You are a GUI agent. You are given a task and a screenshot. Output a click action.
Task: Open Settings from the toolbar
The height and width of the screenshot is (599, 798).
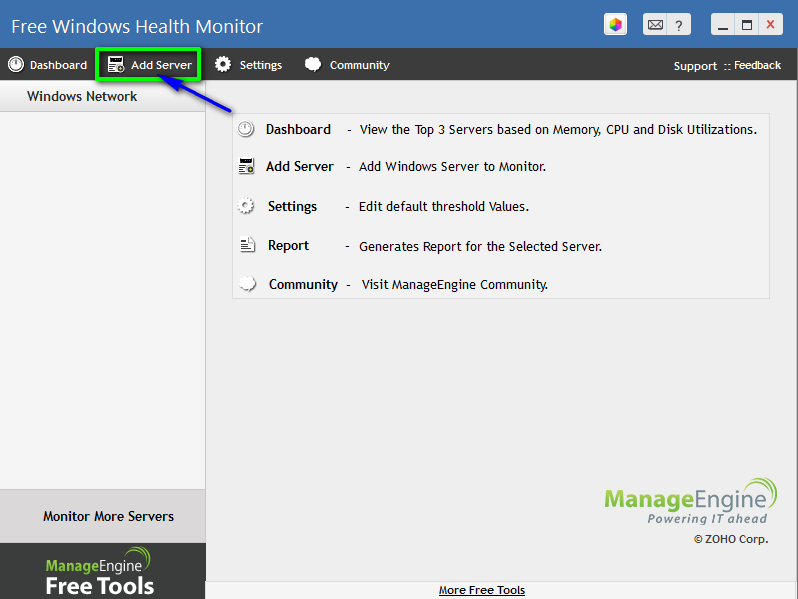[x=248, y=65]
